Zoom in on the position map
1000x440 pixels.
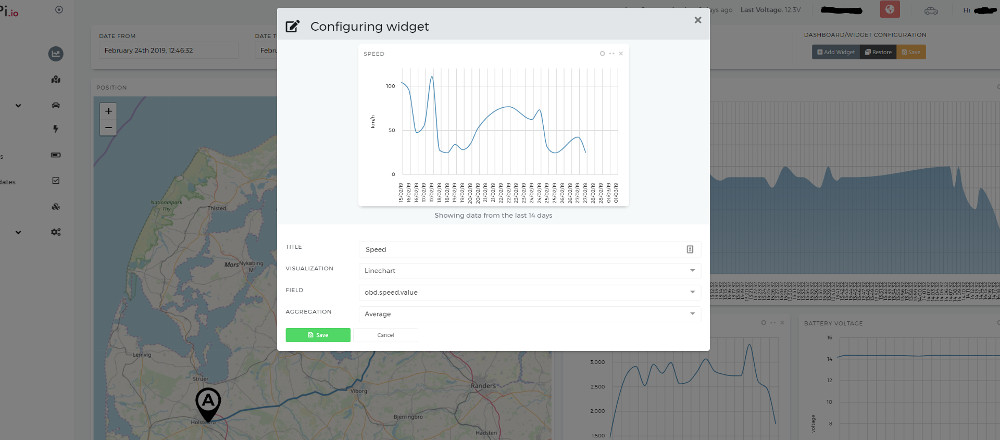tap(108, 111)
